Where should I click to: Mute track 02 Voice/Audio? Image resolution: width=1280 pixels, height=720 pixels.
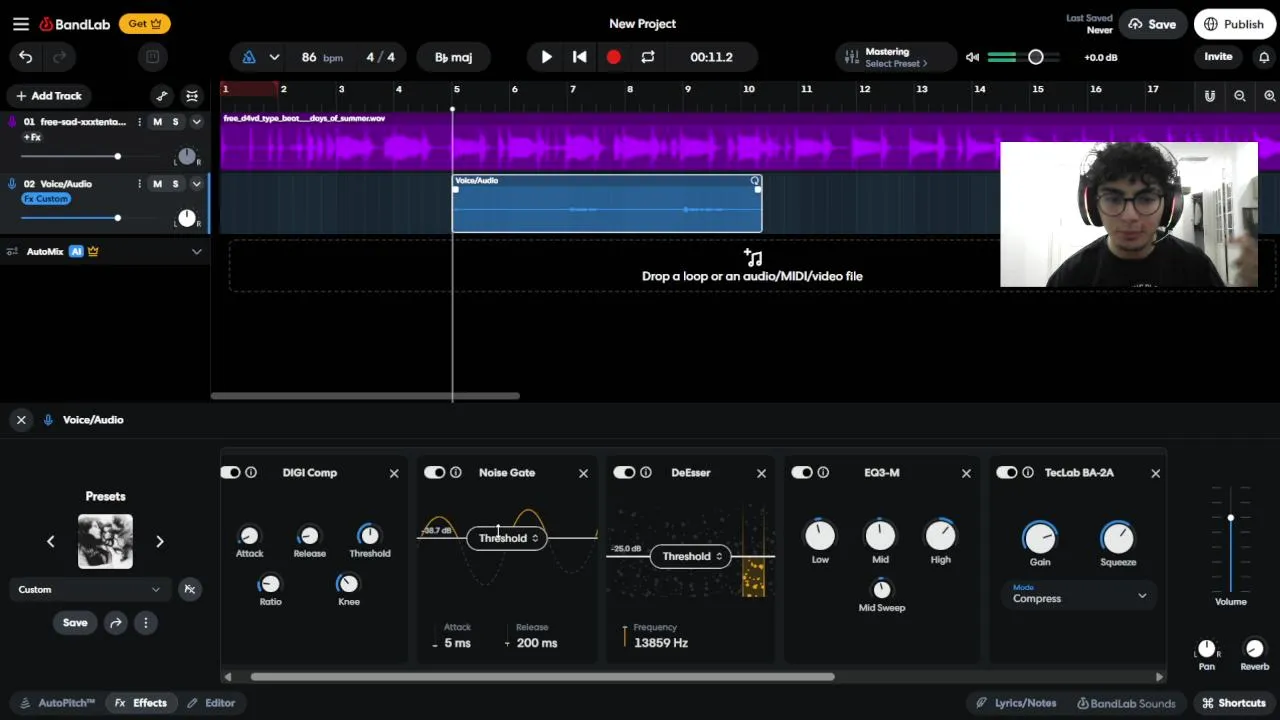coord(157,184)
